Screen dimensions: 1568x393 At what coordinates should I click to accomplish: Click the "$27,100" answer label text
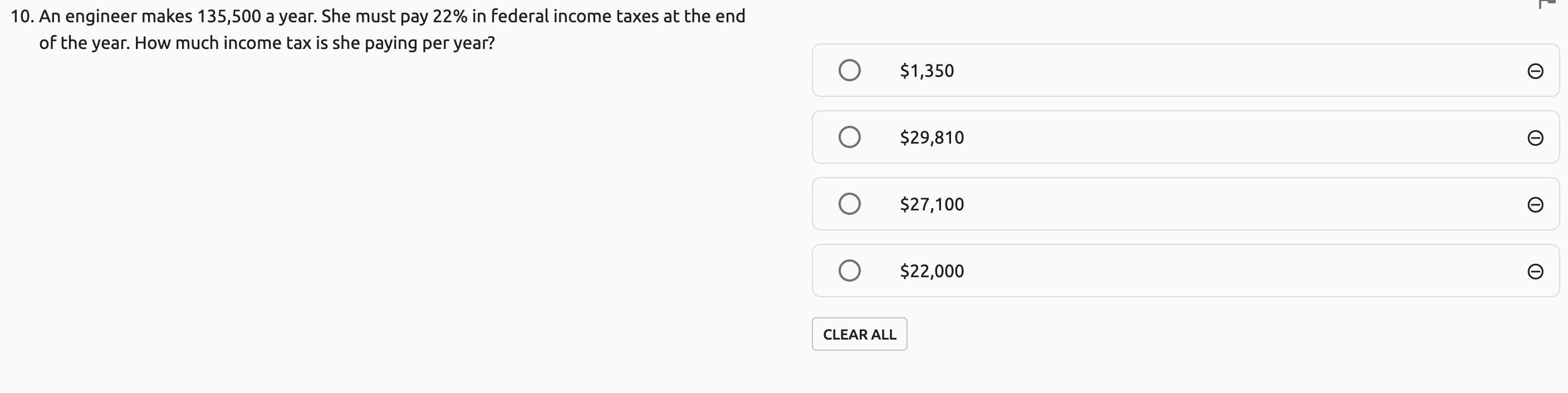click(x=932, y=204)
